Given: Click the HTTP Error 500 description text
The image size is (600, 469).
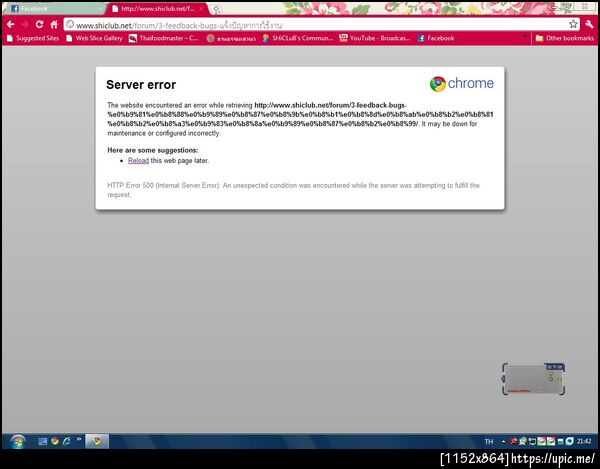Looking at the screenshot, I should (293, 190).
